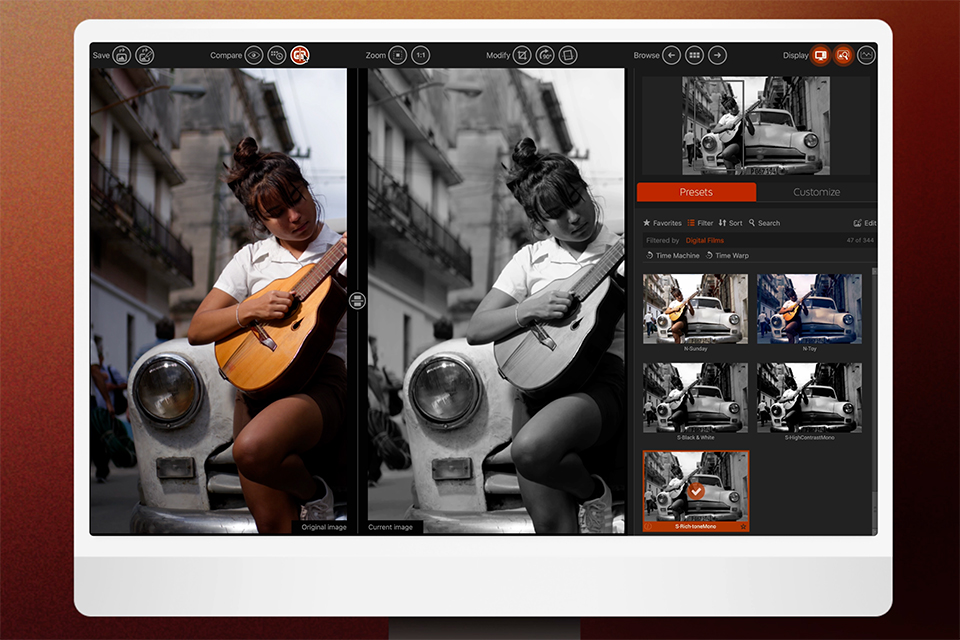Image resolution: width=960 pixels, height=640 pixels.
Task: Click the split-view divider handle
Action: [x=357, y=300]
